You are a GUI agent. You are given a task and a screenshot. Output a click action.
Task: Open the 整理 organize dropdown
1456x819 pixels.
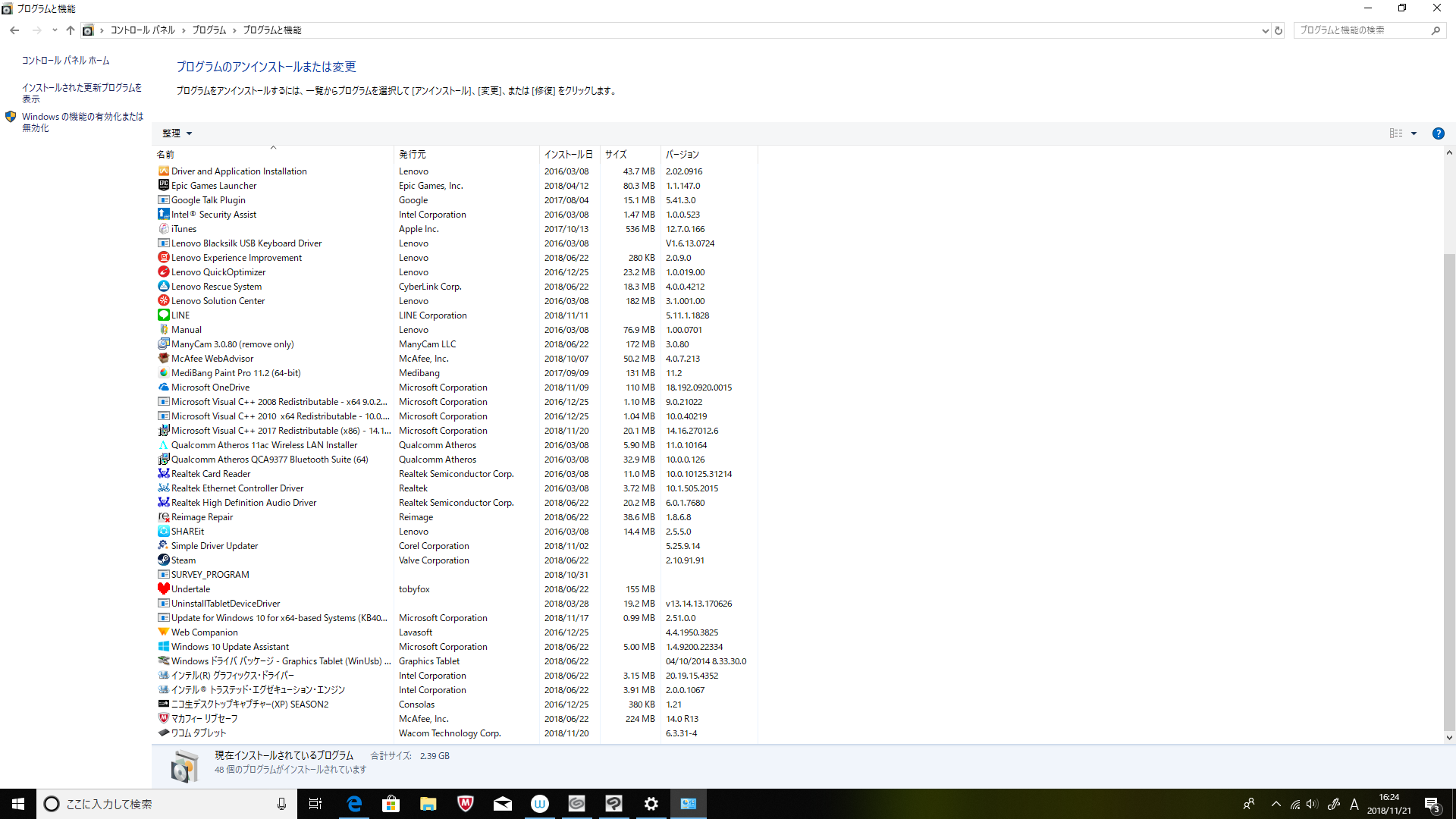click(177, 133)
